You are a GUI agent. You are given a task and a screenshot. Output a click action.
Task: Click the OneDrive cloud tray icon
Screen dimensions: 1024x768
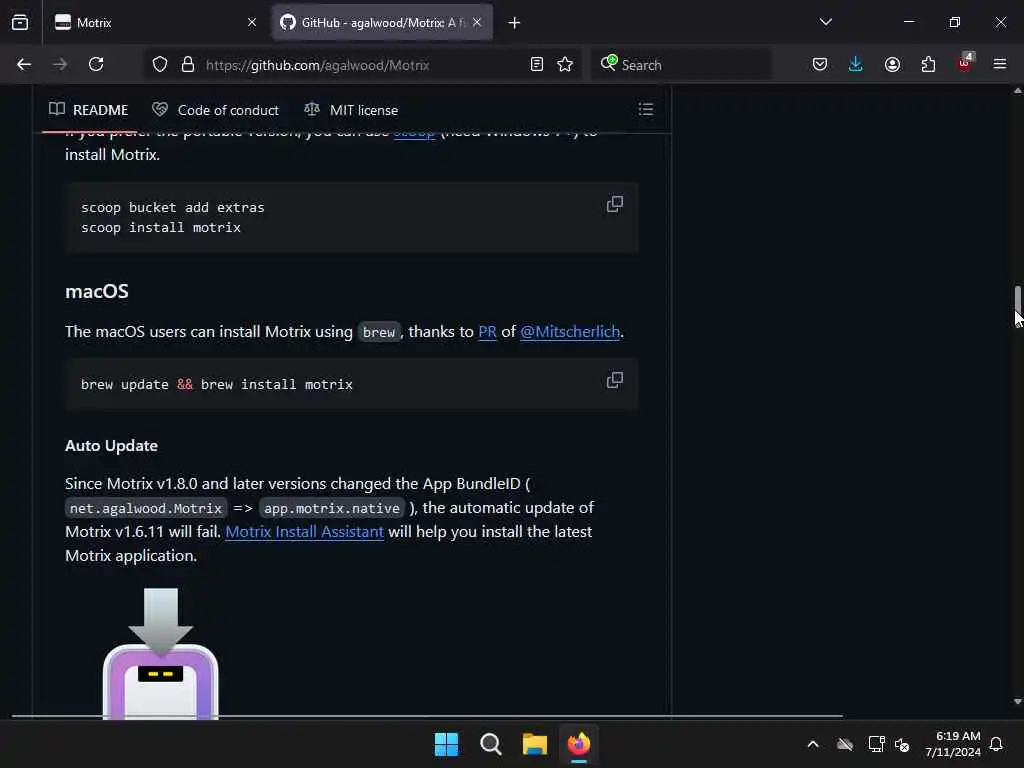pos(844,744)
